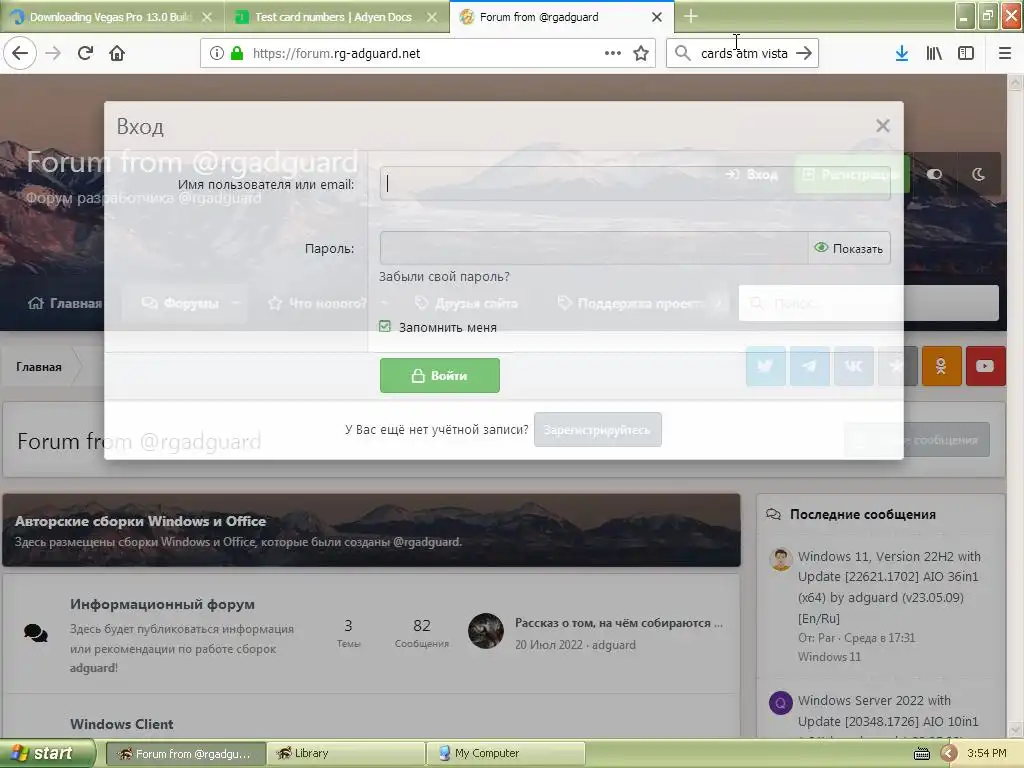This screenshot has width=1024, height=768.
Task: Click the night mode moon icon
Action: pyautogui.click(x=978, y=174)
